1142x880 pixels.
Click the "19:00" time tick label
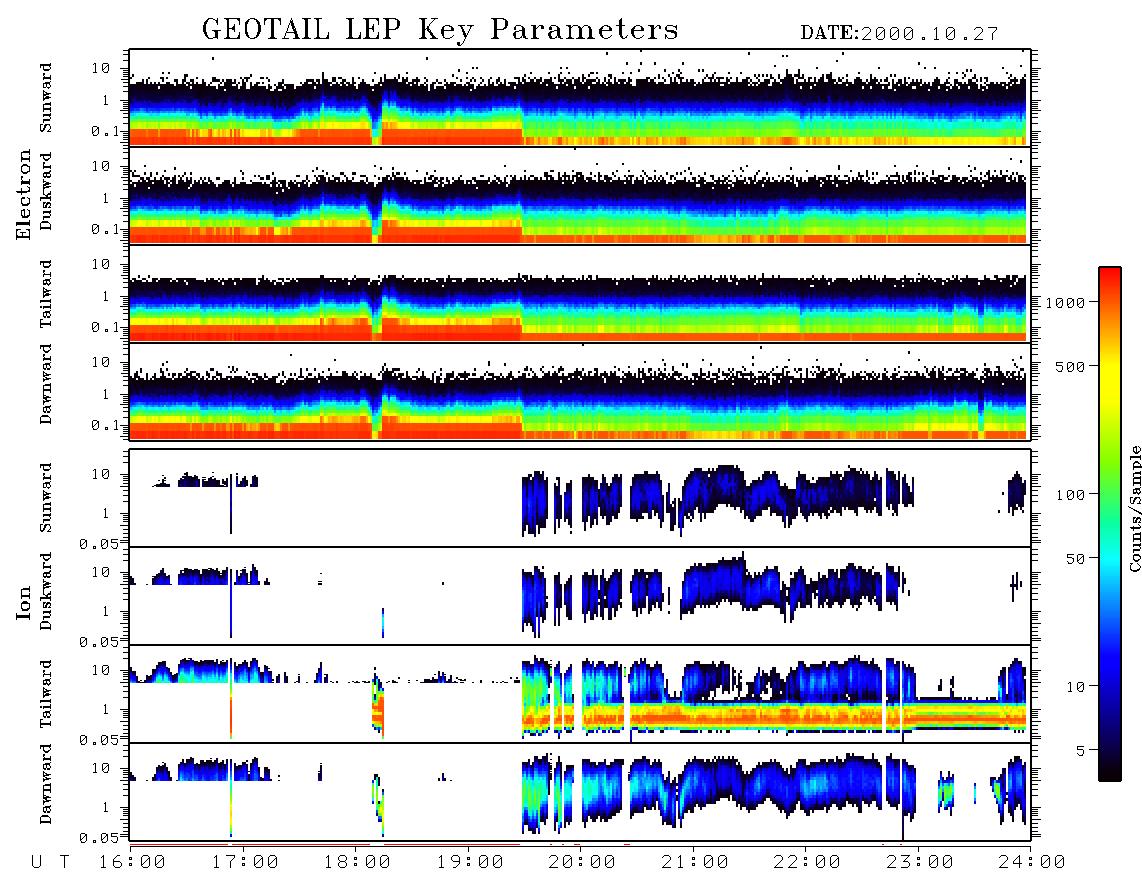pos(470,862)
